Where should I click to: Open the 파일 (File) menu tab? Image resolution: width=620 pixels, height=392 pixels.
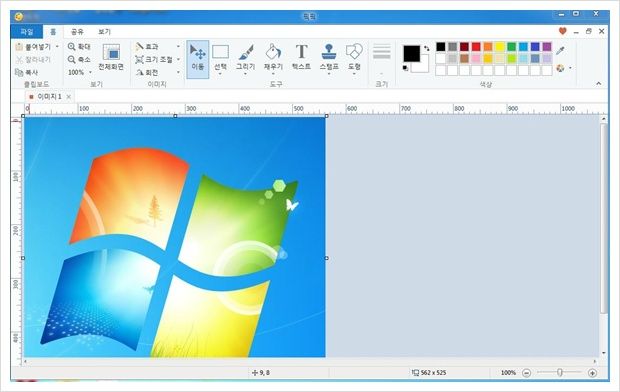(27, 32)
